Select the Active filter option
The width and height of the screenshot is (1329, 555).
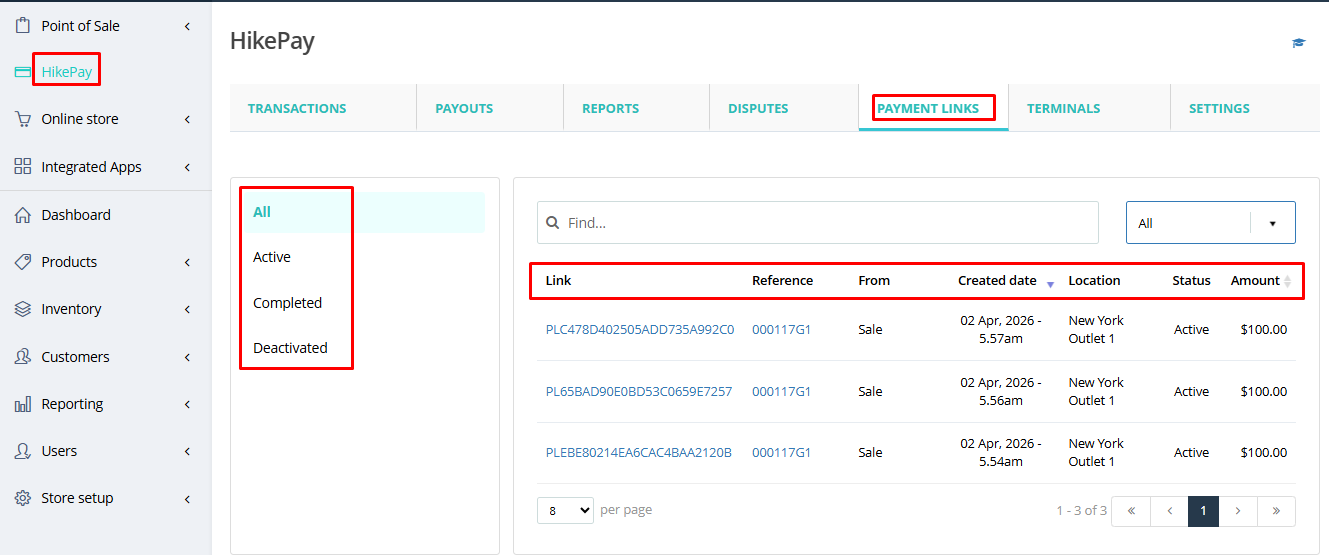click(x=272, y=257)
